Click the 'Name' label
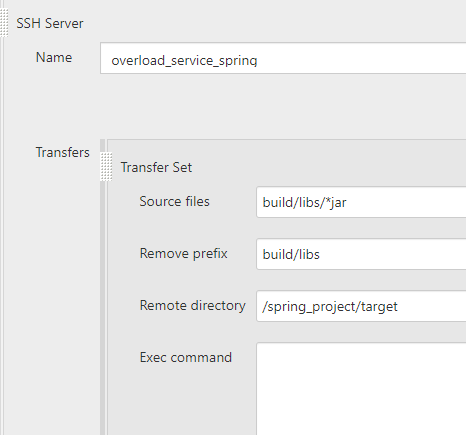This screenshot has width=466, height=435. (54, 57)
